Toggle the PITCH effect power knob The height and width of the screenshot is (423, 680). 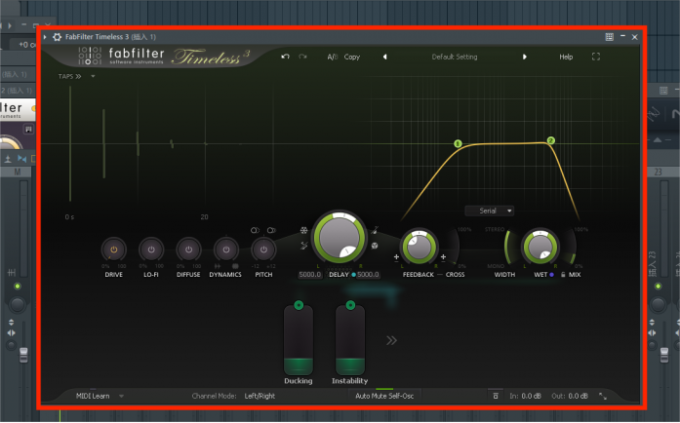click(263, 250)
